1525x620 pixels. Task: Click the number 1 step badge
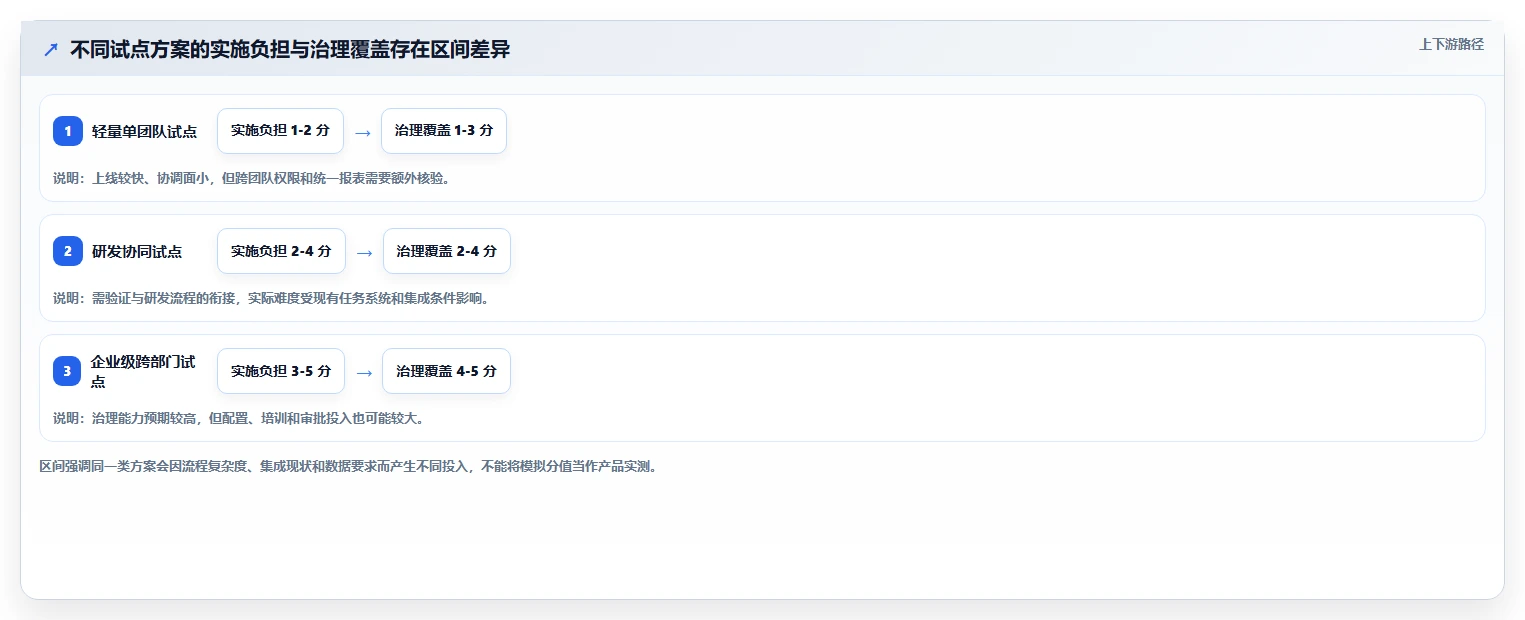tap(68, 131)
